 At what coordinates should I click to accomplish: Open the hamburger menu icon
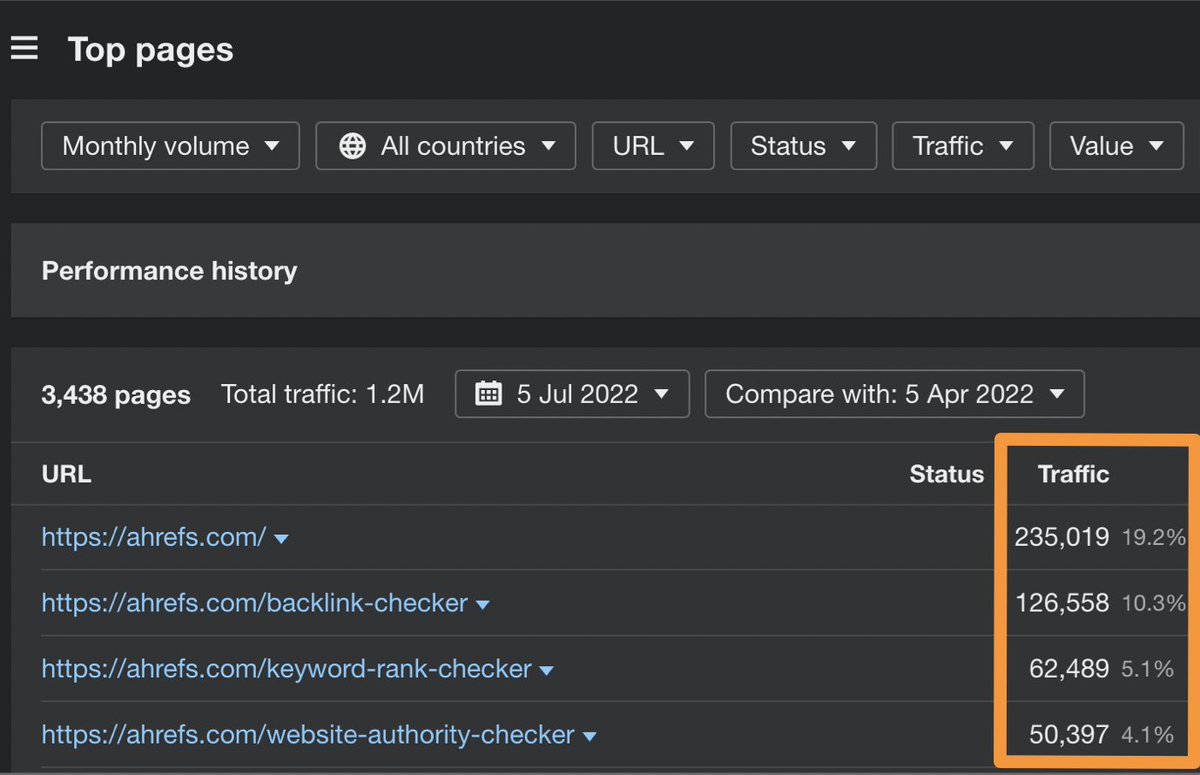[24, 48]
